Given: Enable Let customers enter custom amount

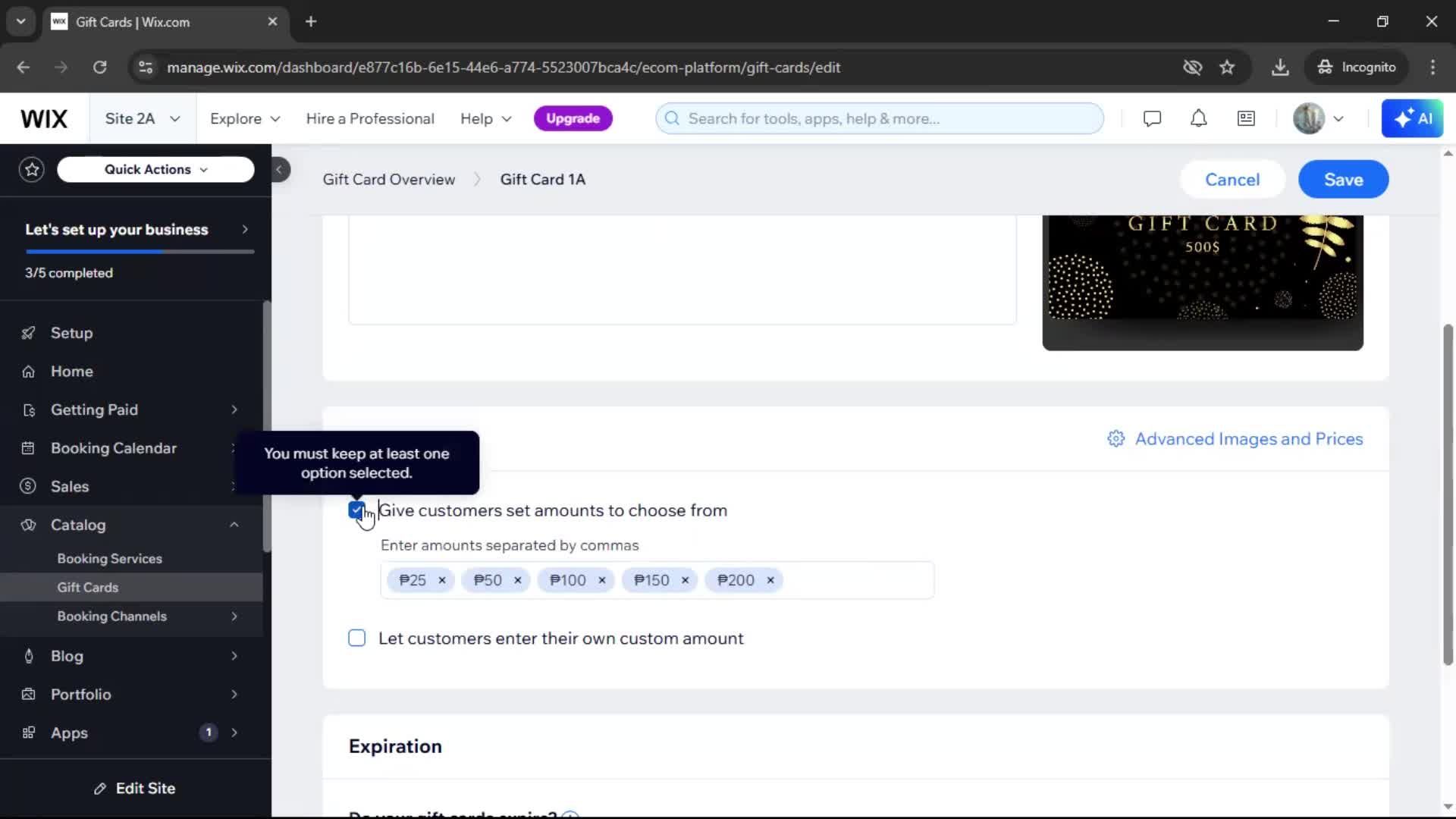Looking at the screenshot, I should 356,639.
